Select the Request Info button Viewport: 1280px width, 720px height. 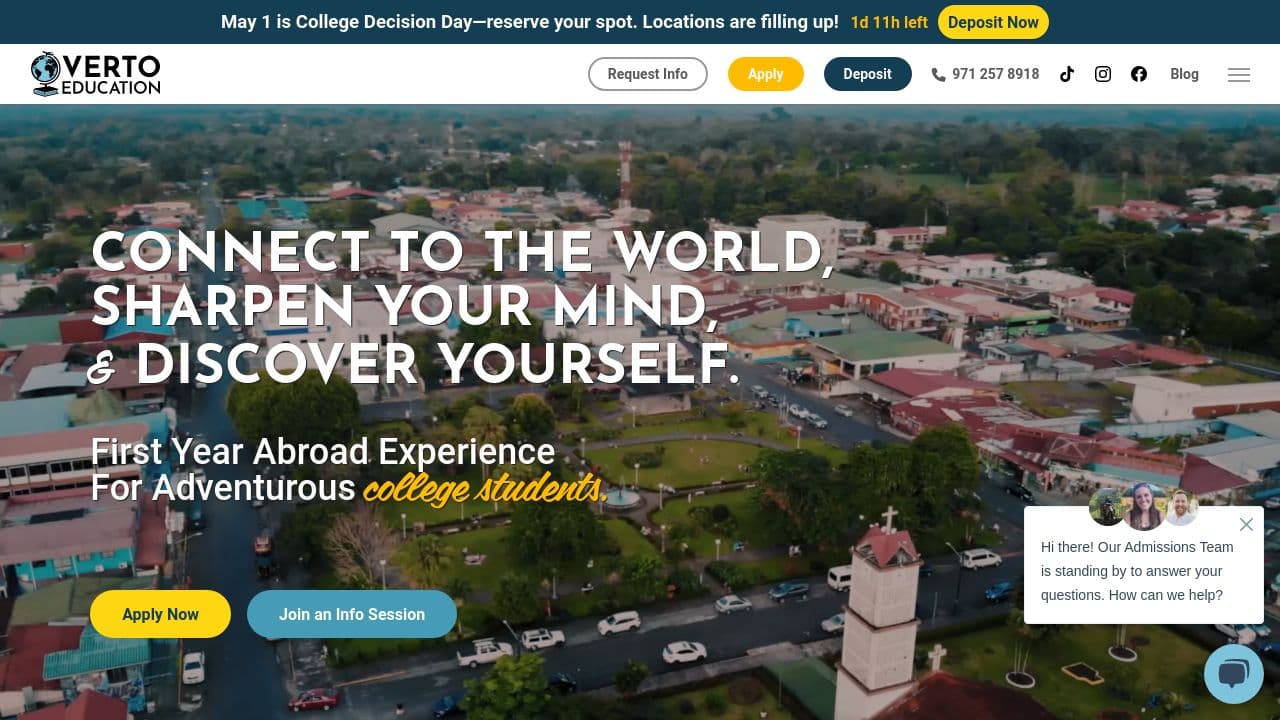pos(647,73)
